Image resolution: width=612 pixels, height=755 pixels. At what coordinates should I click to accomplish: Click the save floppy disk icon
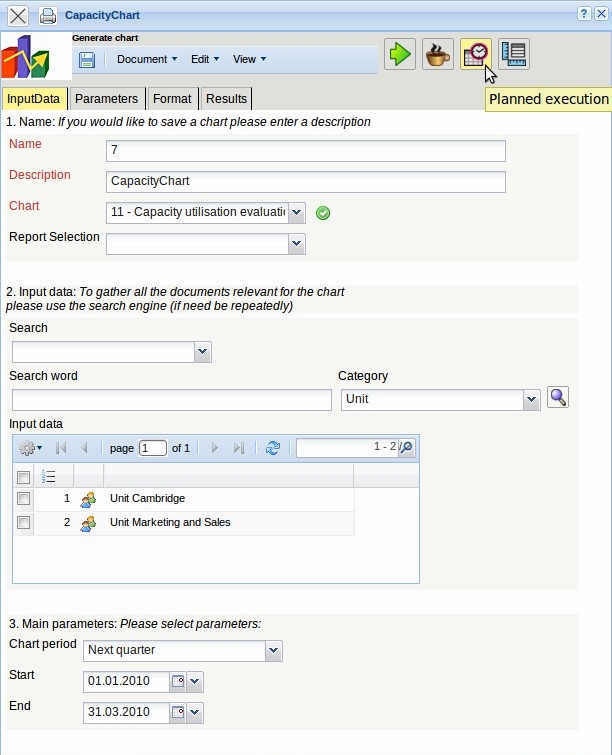(x=87, y=59)
